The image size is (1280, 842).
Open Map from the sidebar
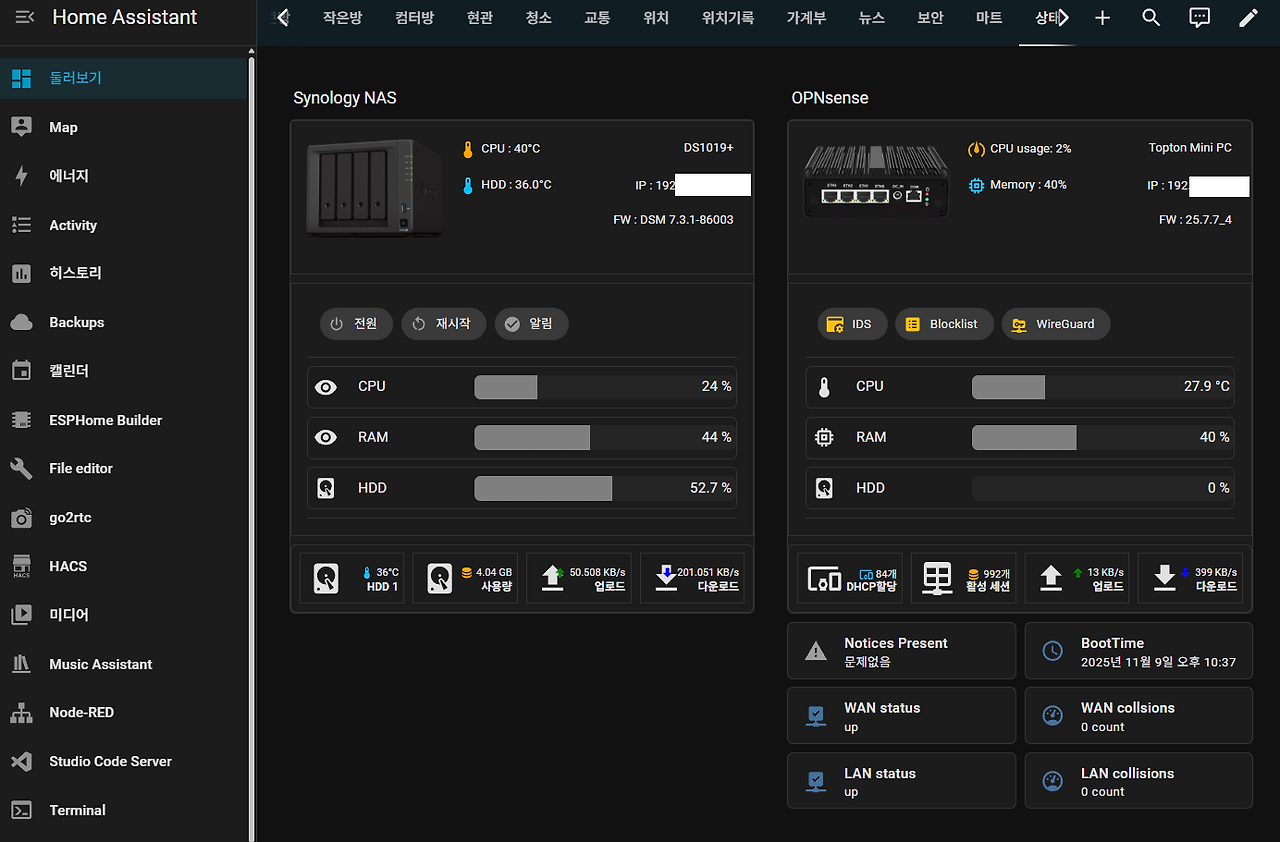(x=123, y=127)
